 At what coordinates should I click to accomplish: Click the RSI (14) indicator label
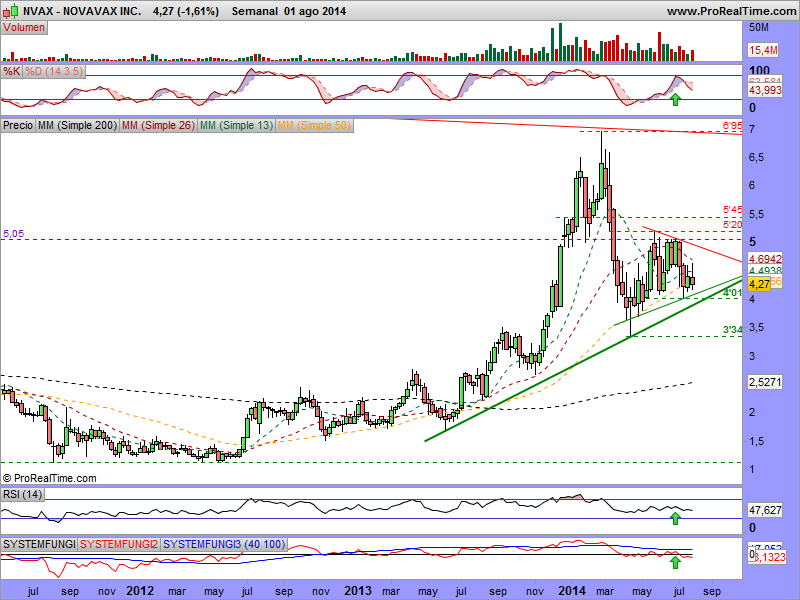22,494
